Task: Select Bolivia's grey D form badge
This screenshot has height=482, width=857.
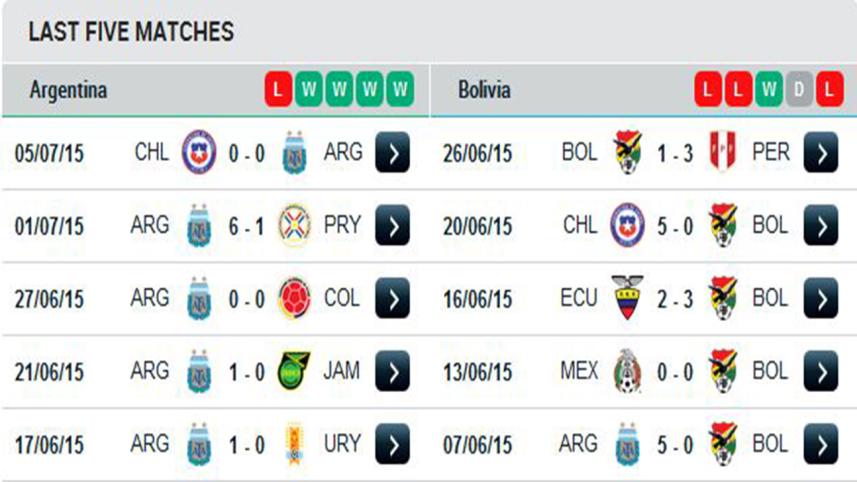Action: click(x=798, y=90)
